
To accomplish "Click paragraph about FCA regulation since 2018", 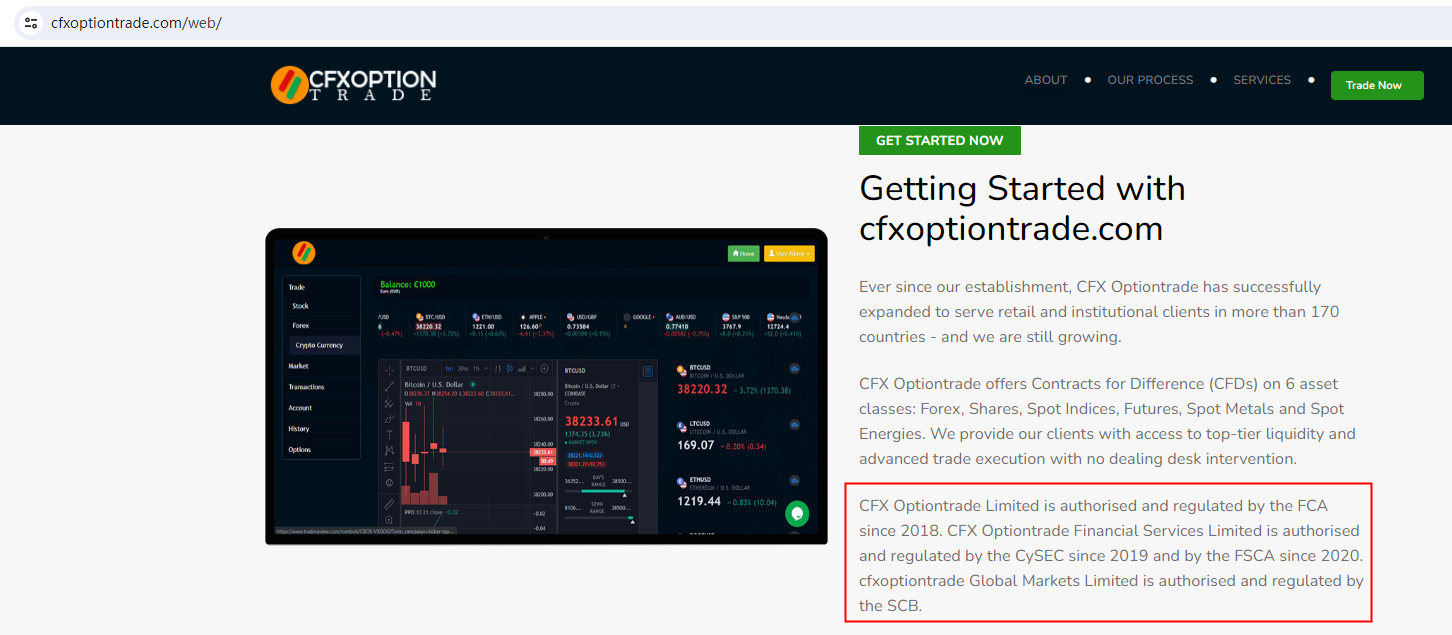I will pos(1110,555).
